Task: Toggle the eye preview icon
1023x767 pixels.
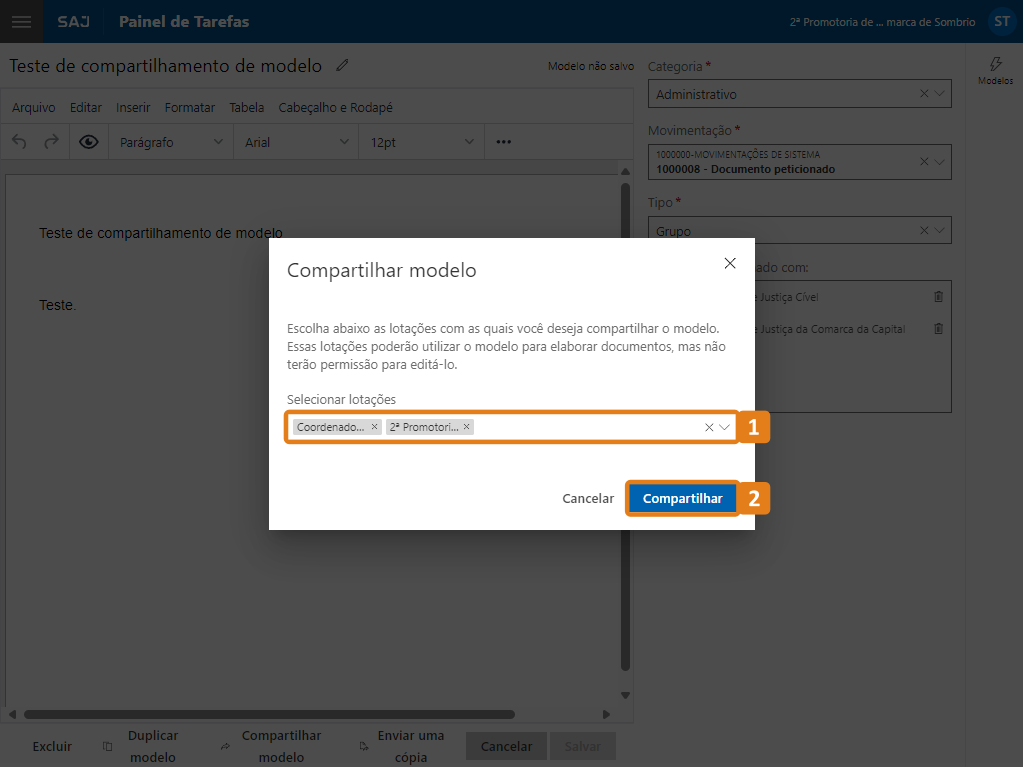Action: (x=89, y=142)
